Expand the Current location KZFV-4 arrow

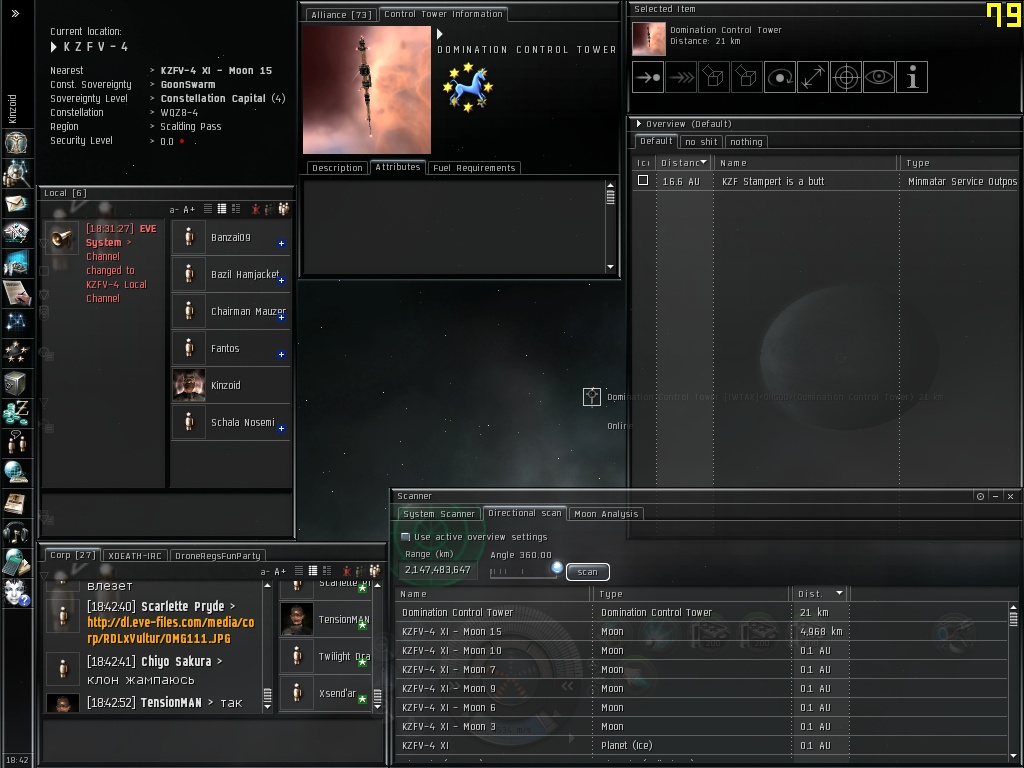pyautogui.click(x=54, y=47)
